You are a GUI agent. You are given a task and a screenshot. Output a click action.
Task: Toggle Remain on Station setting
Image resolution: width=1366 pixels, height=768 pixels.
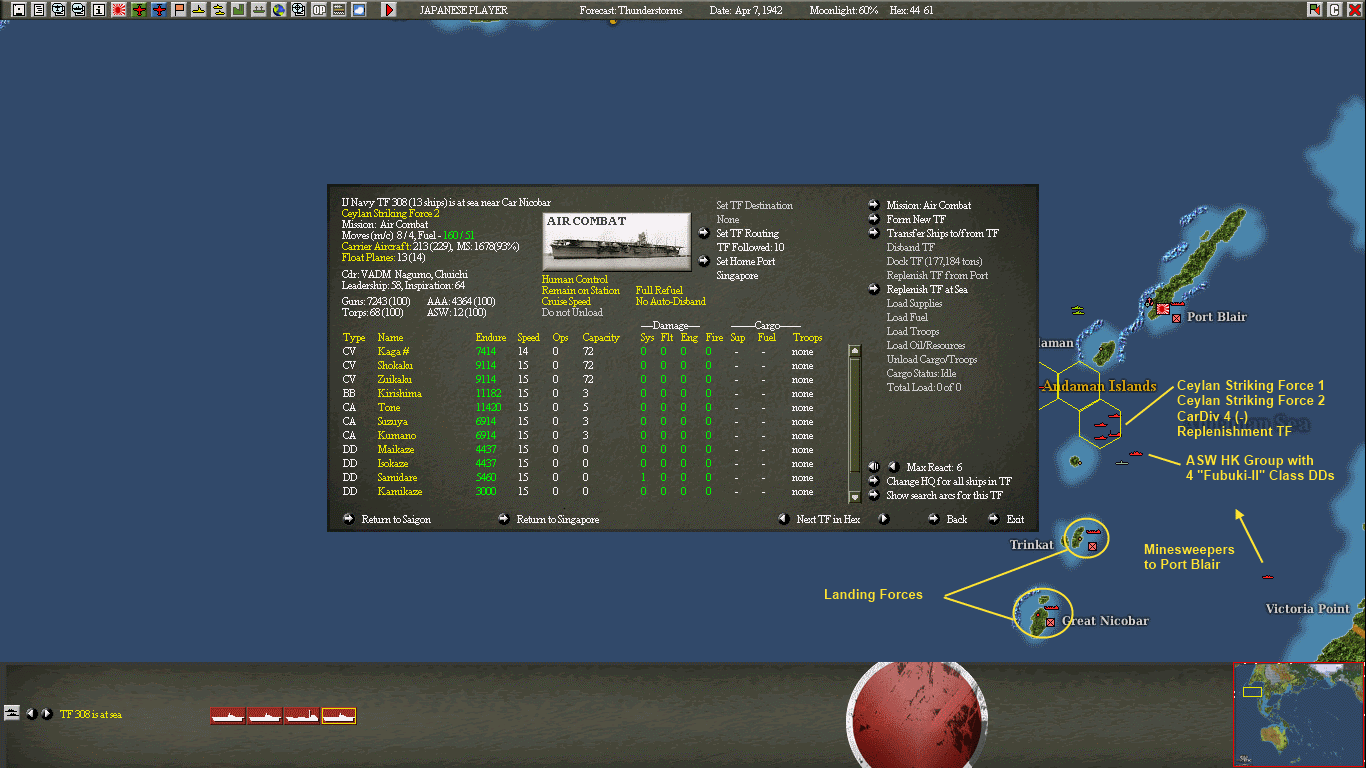[581, 290]
